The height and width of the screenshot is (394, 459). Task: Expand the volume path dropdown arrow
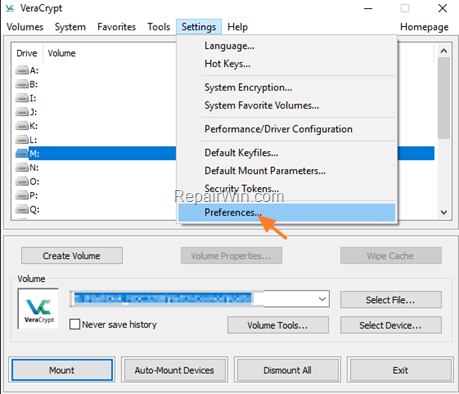pyautogui.click(x=322, y=299)
